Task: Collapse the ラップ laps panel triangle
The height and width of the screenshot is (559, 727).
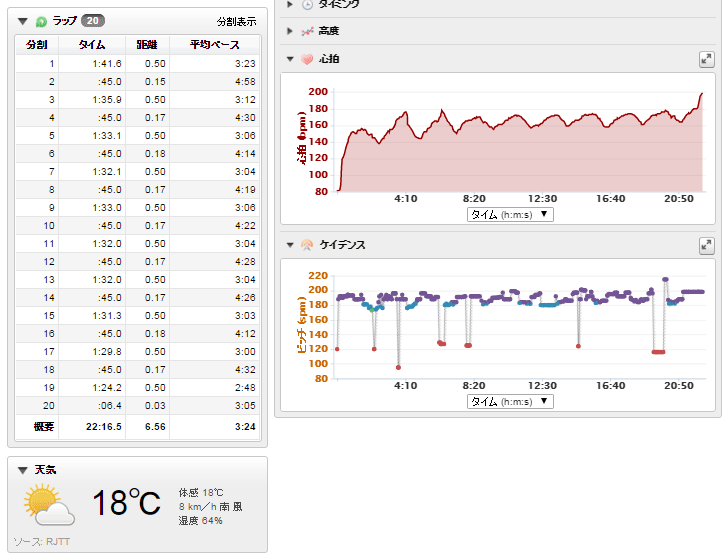Action: [x=22, y=20]
